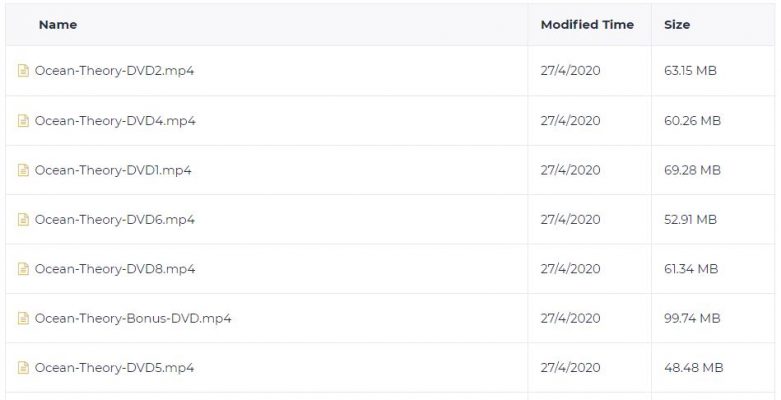The image size is (781, 400).
Task: Select the file icon of Ocean-Theory-DVD1.mp4
Action: (x=23, y=170)
